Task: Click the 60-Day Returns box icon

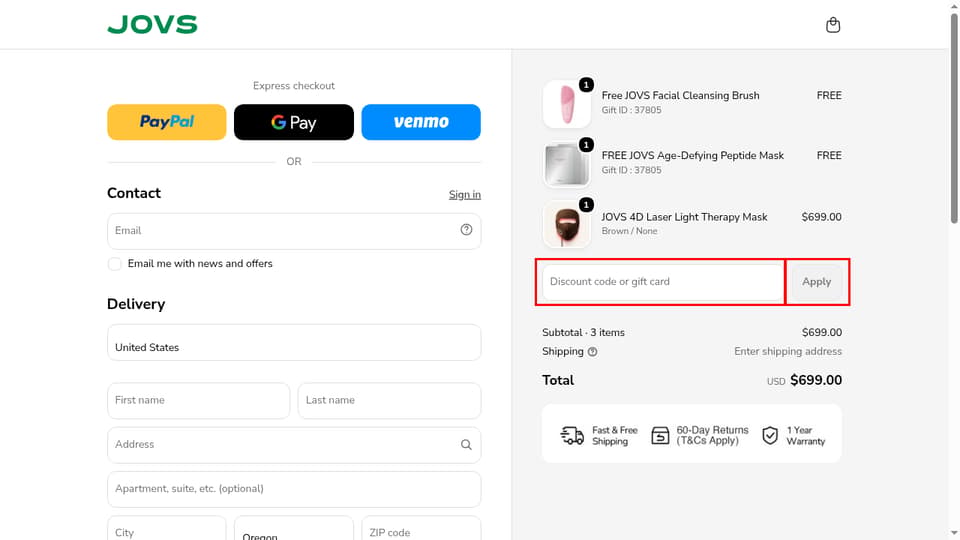Action: tap(660, 435)
